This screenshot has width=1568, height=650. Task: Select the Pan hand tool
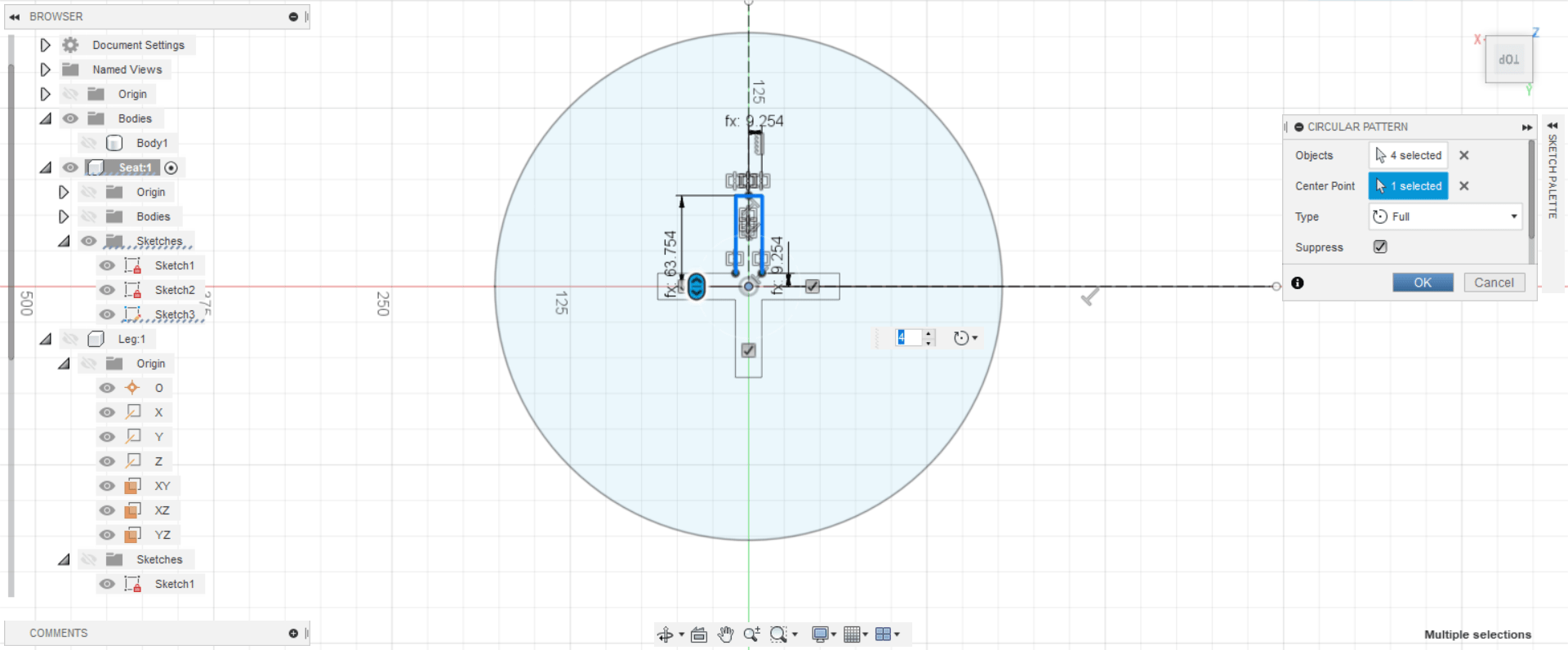pos(725,634)
